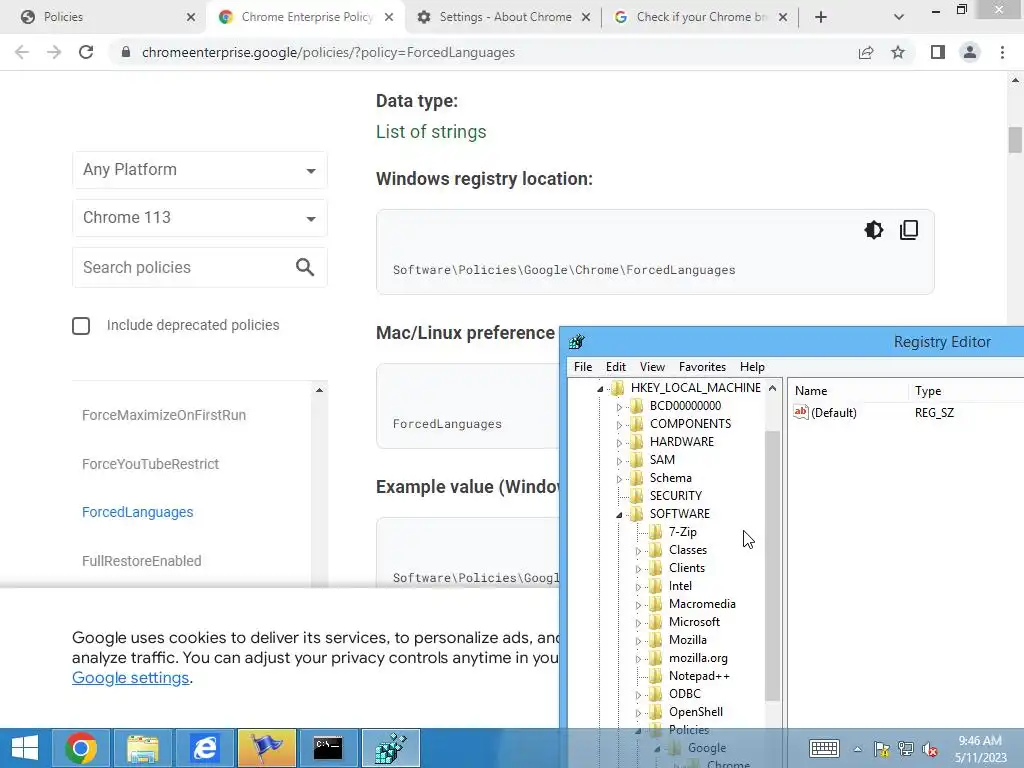1024x768 pixels.
Task: Open the Google settings link
Action: pyautogui.click(x=131, y=678)
